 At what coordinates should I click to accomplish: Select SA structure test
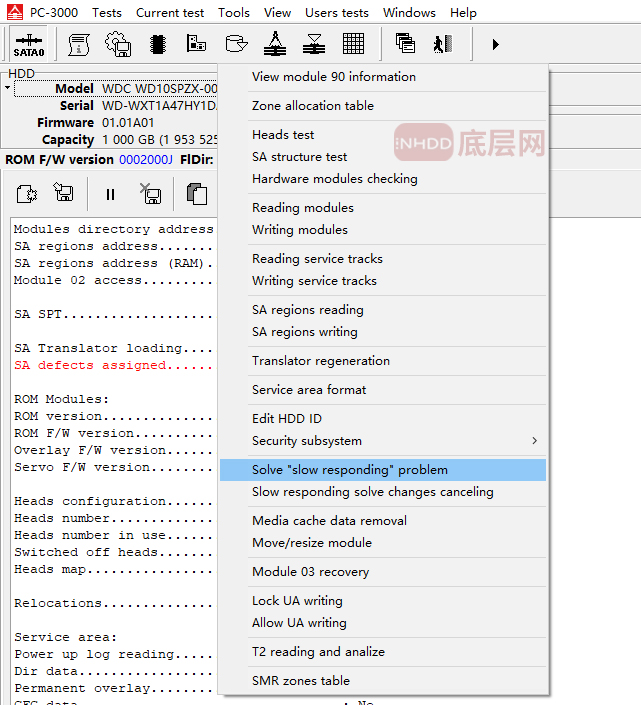383,157
